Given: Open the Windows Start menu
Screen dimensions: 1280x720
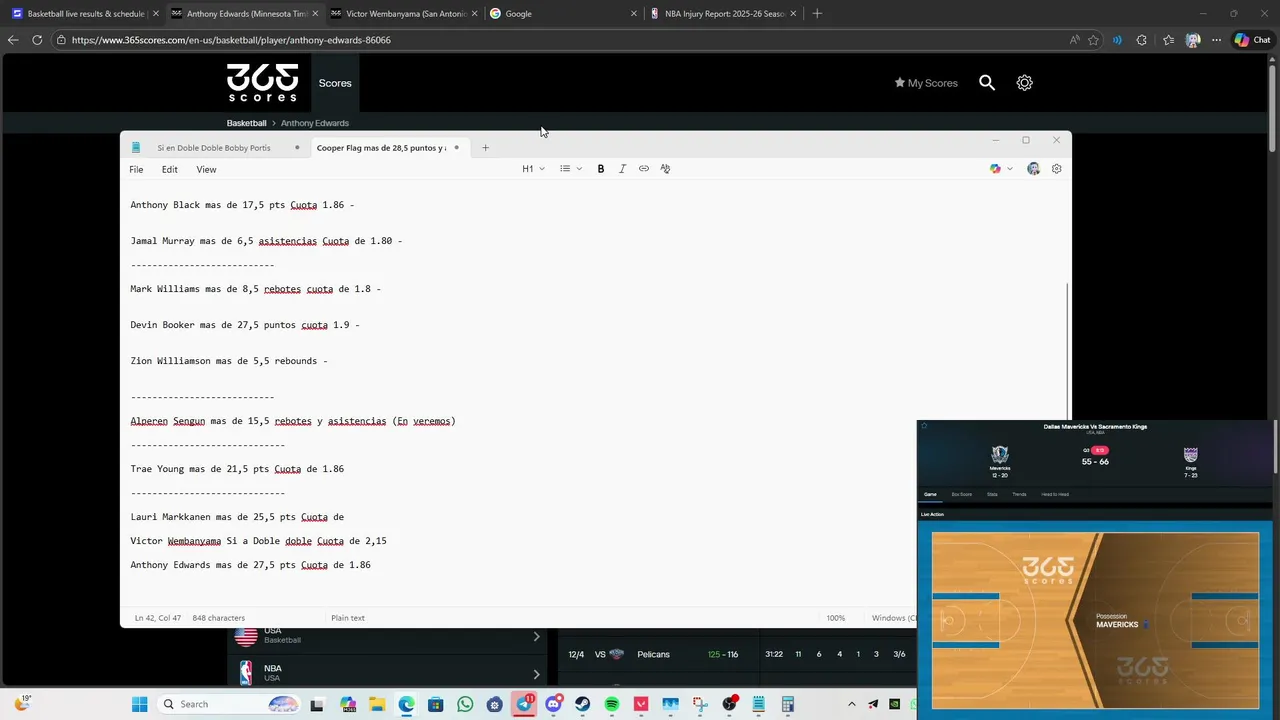Looking at the screenshot, I should coord(139,704).
